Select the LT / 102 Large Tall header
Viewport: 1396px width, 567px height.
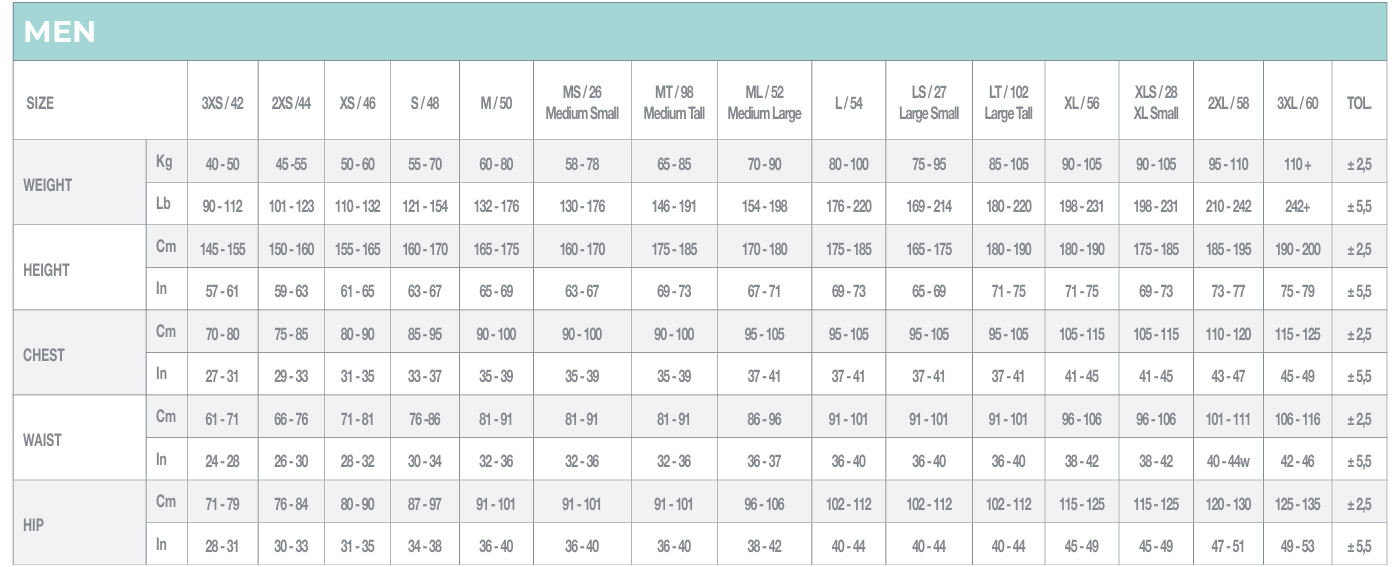click(x=1008, y=103)
